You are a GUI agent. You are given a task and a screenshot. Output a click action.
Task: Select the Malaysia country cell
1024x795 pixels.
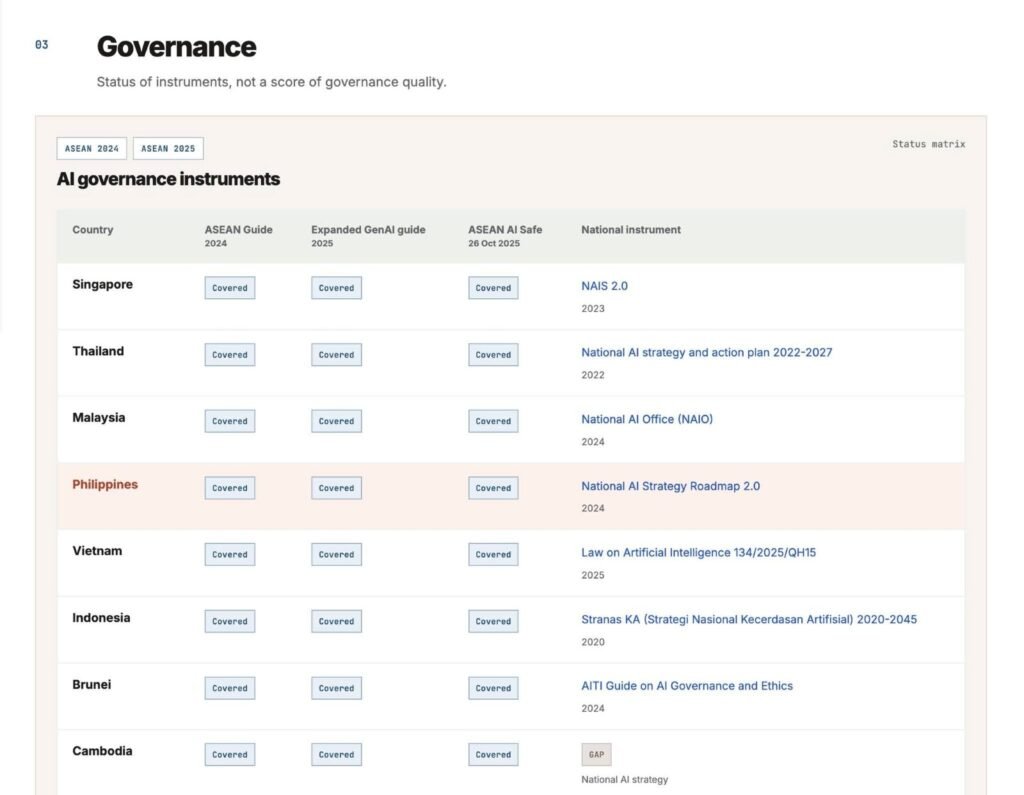pyautogui.click(x=99, y=417)
